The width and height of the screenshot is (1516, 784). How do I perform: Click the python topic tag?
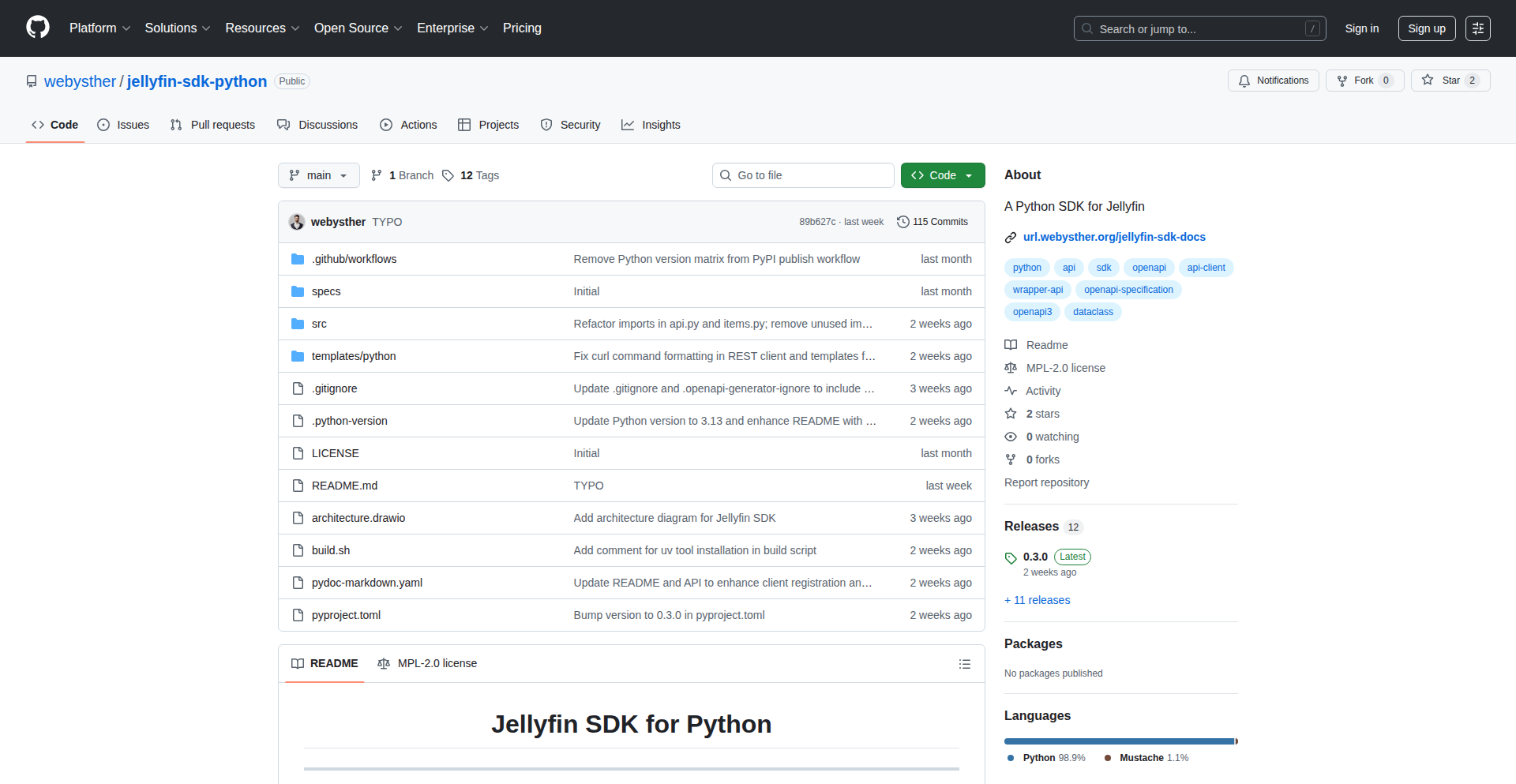point(1026,268)
